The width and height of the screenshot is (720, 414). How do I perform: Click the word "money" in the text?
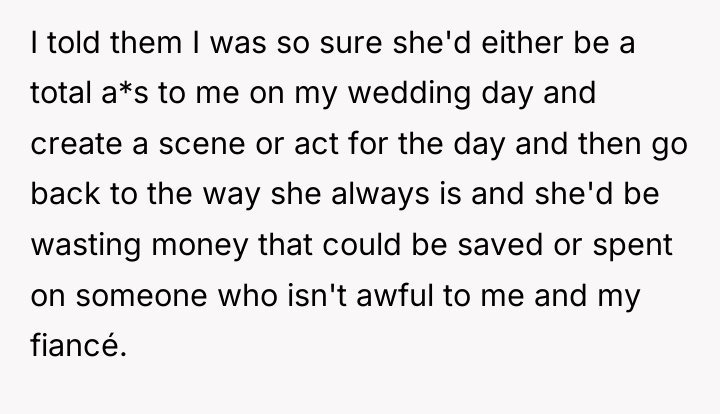[x=199, y=246]
